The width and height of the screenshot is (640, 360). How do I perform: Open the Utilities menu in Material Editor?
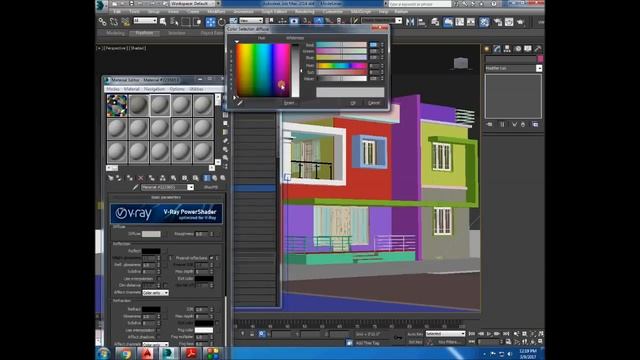pos(196,89)
